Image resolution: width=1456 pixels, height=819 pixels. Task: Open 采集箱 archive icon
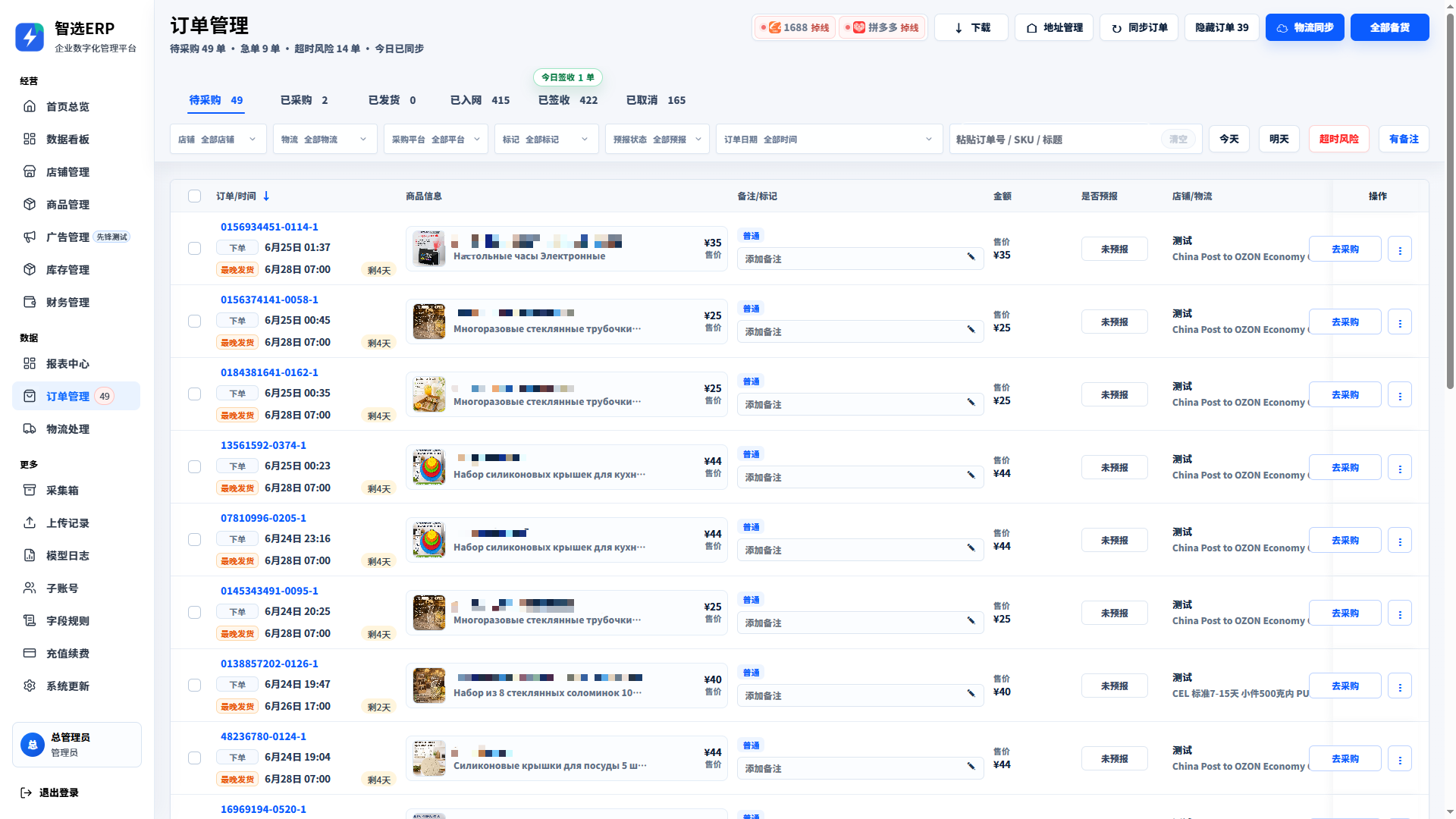30,490
